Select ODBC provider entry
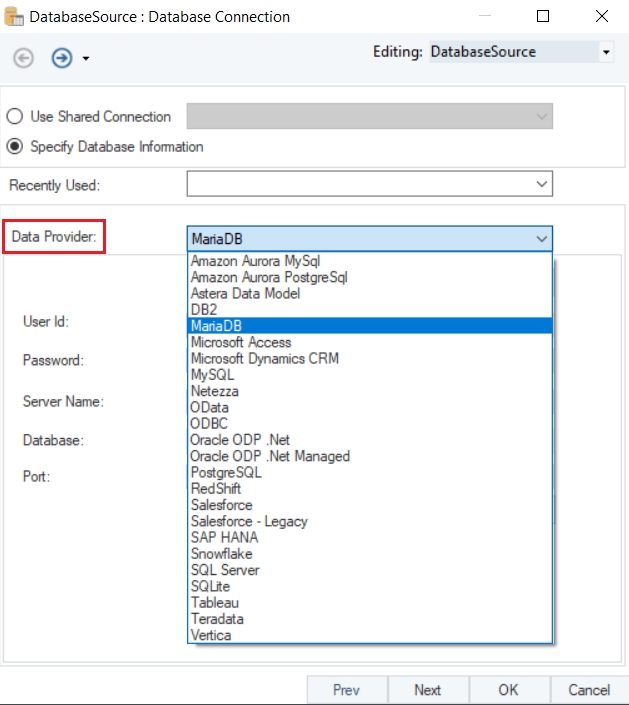 point(370,423)
